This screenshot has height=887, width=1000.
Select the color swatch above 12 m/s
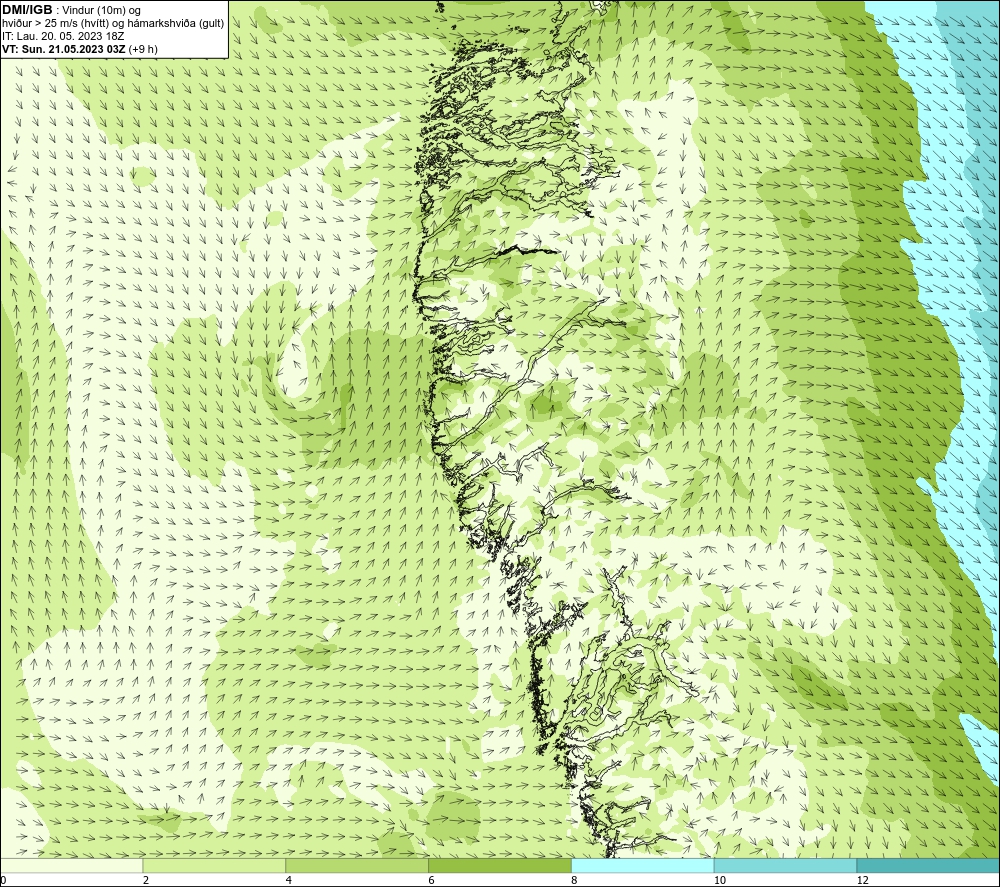(928, 866)
